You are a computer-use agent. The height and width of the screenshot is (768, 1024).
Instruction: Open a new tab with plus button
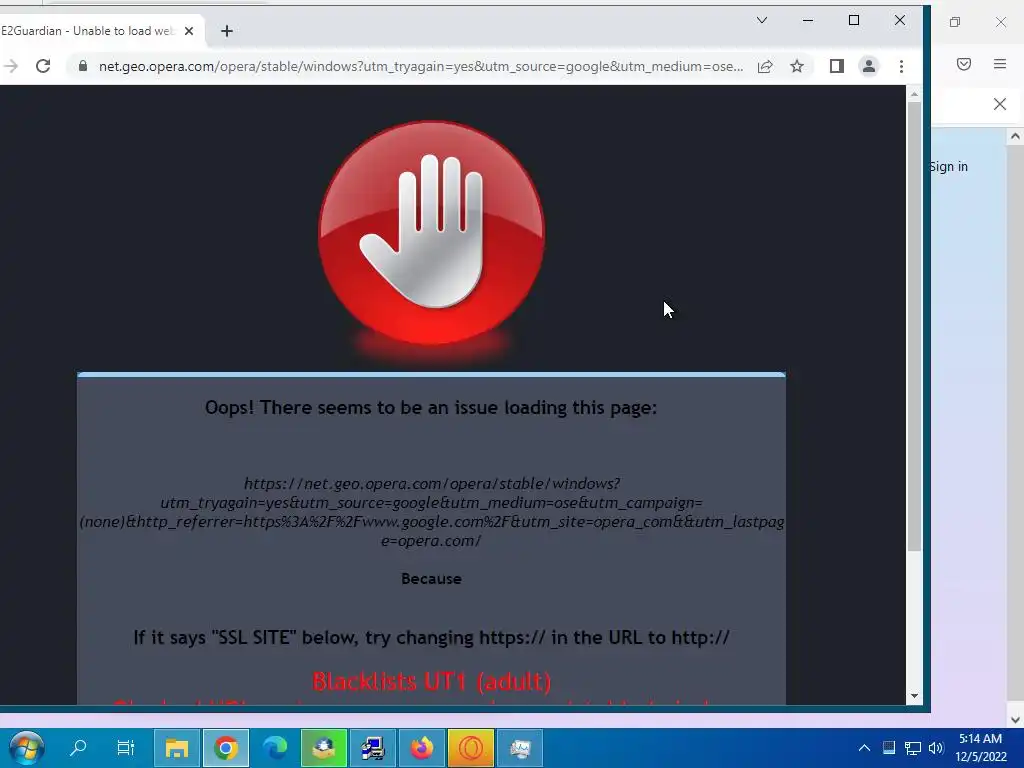[227, 31]
